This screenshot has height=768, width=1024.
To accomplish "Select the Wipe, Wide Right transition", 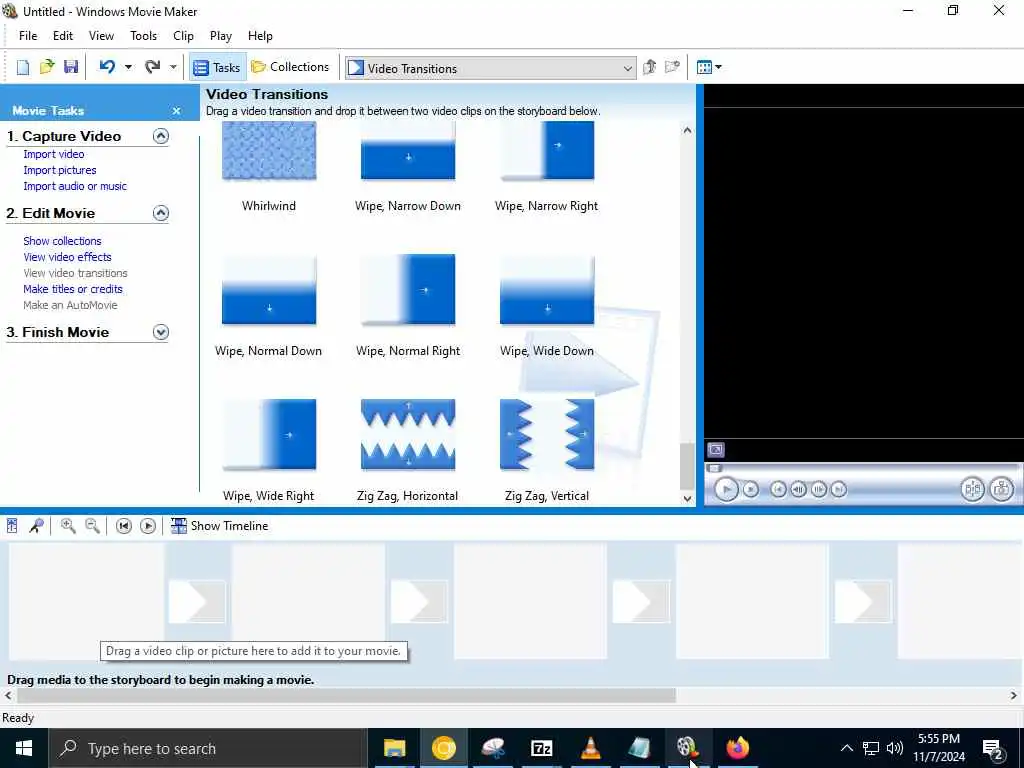I will point(269,435).
